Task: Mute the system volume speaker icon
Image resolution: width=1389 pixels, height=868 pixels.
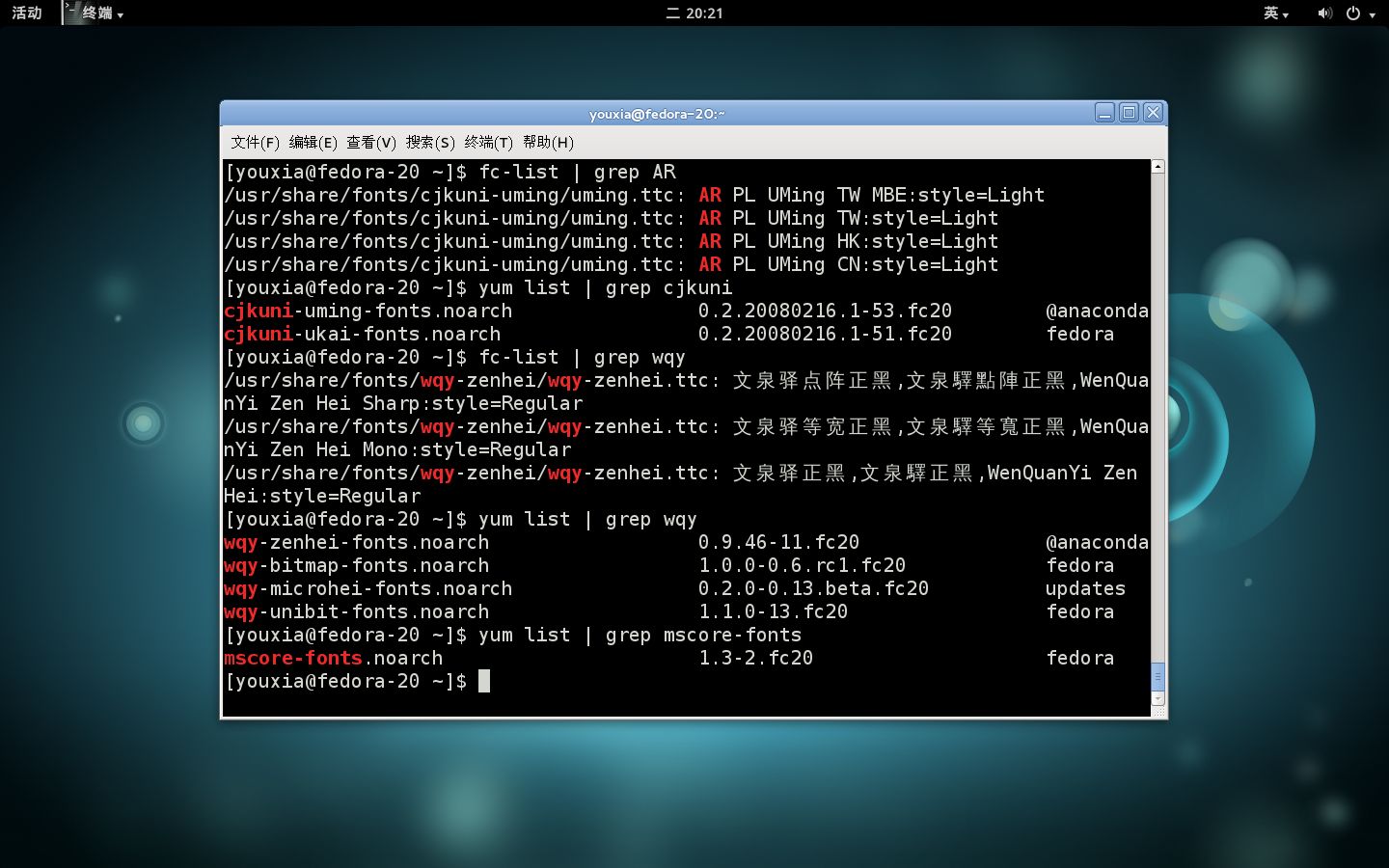Action: (1325, 14)
